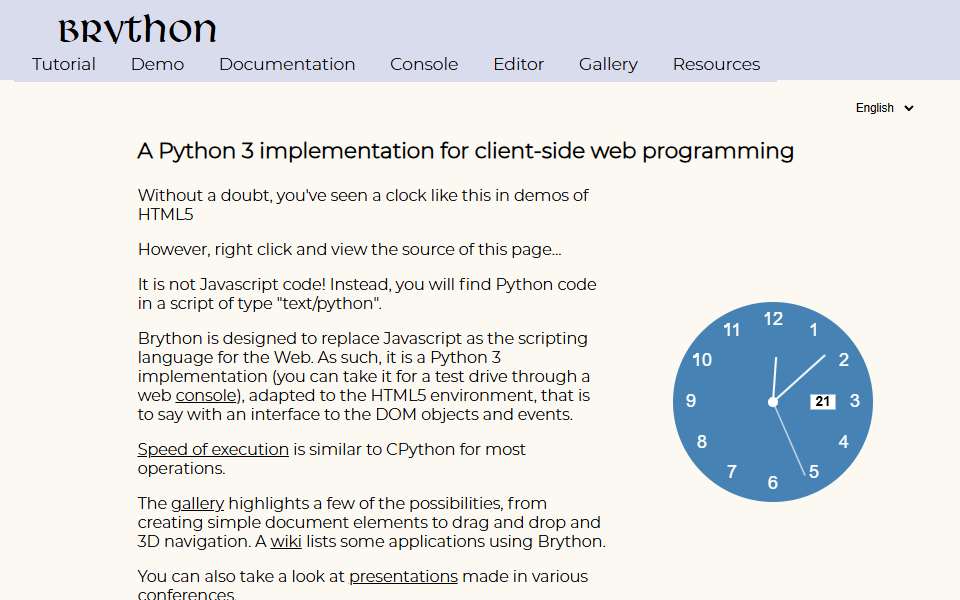Click the date box showing 21
Viewport: 960px width, 600px height.
(x=822, y=402)
